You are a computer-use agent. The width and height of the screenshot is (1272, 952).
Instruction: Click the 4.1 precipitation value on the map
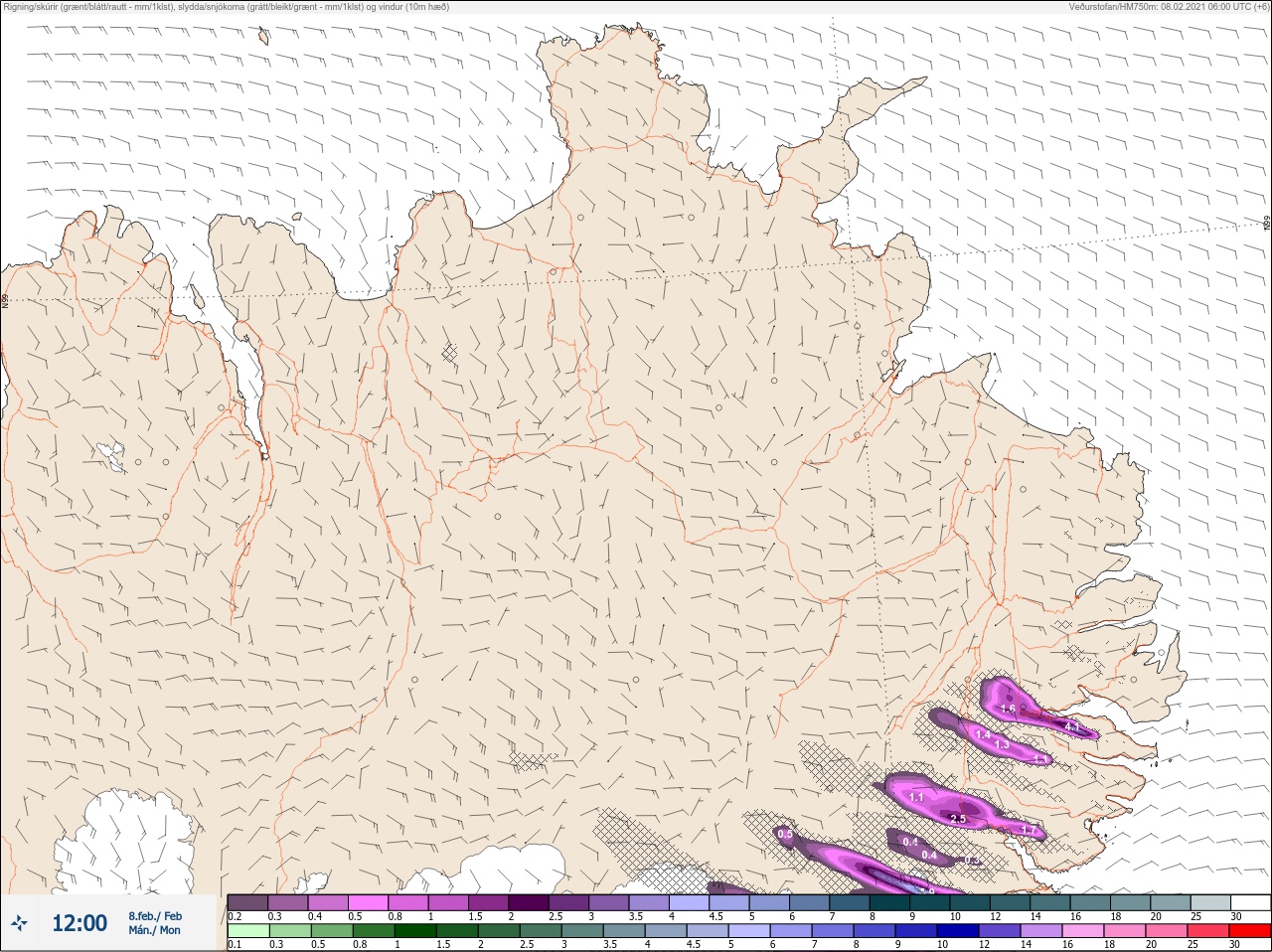(1071, 727)
